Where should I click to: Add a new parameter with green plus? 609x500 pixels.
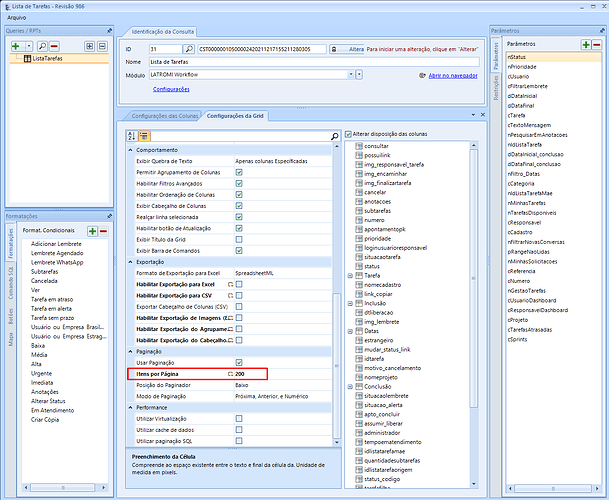point(585,45)
